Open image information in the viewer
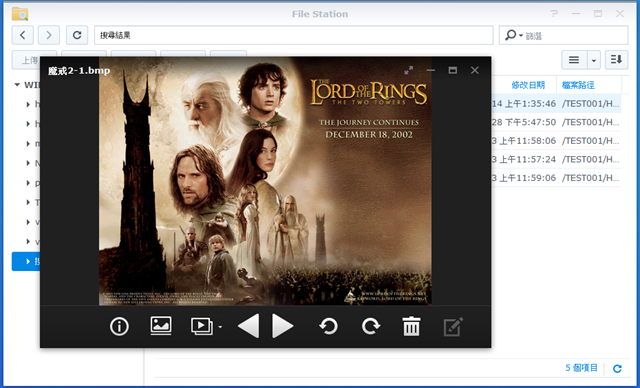The width and height of the screenshot is (640, 388). [x=119, y=326]
